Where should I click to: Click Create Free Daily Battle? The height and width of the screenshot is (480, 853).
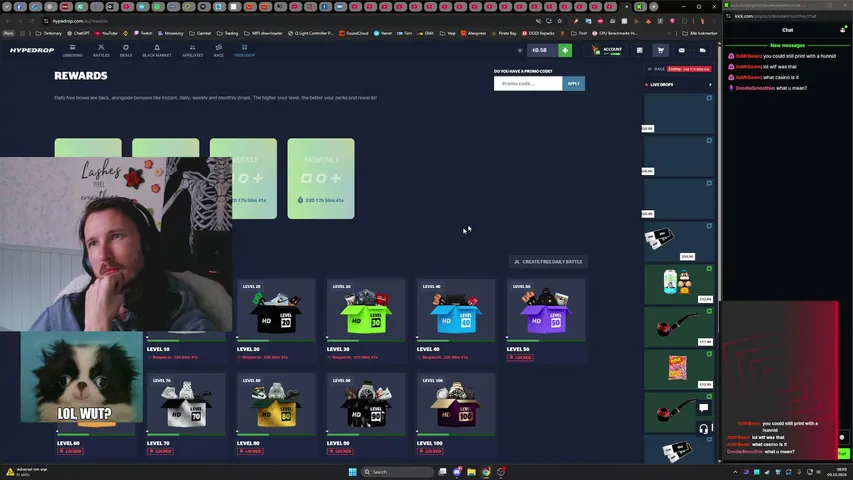pyautogui.click(x=548, y=262)
